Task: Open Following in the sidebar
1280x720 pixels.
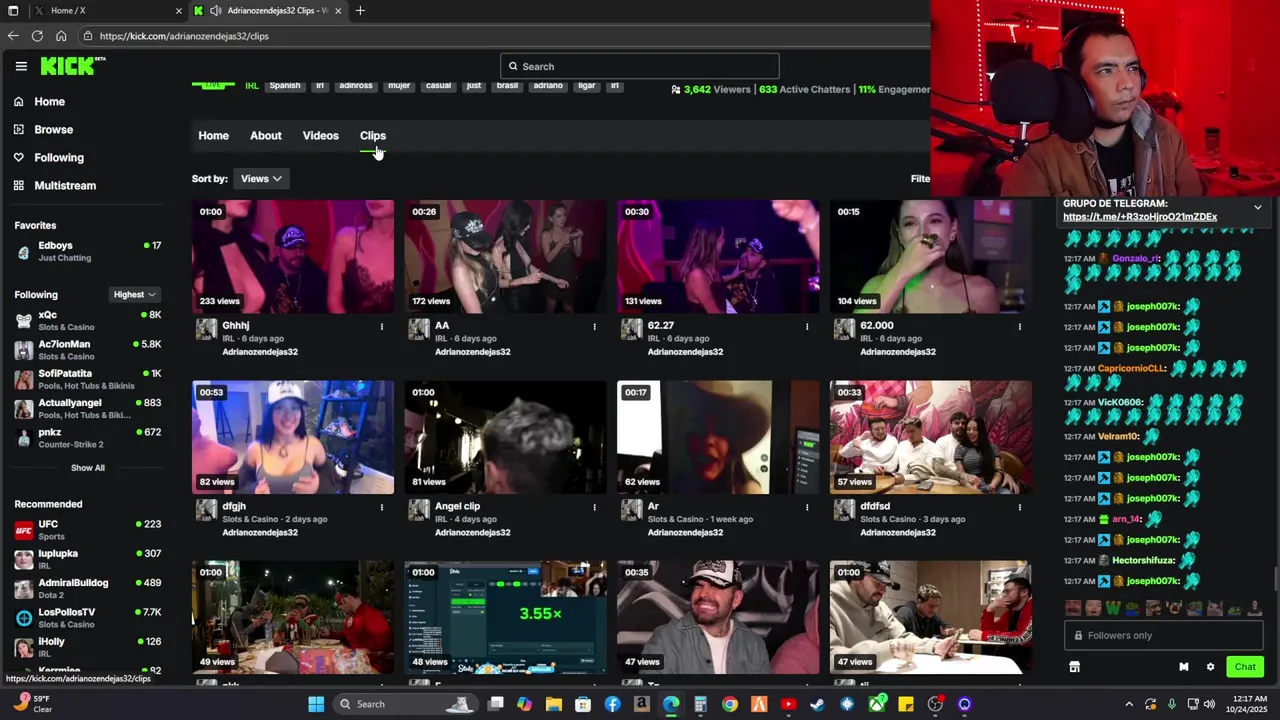Action: click(x=49, y=157)
